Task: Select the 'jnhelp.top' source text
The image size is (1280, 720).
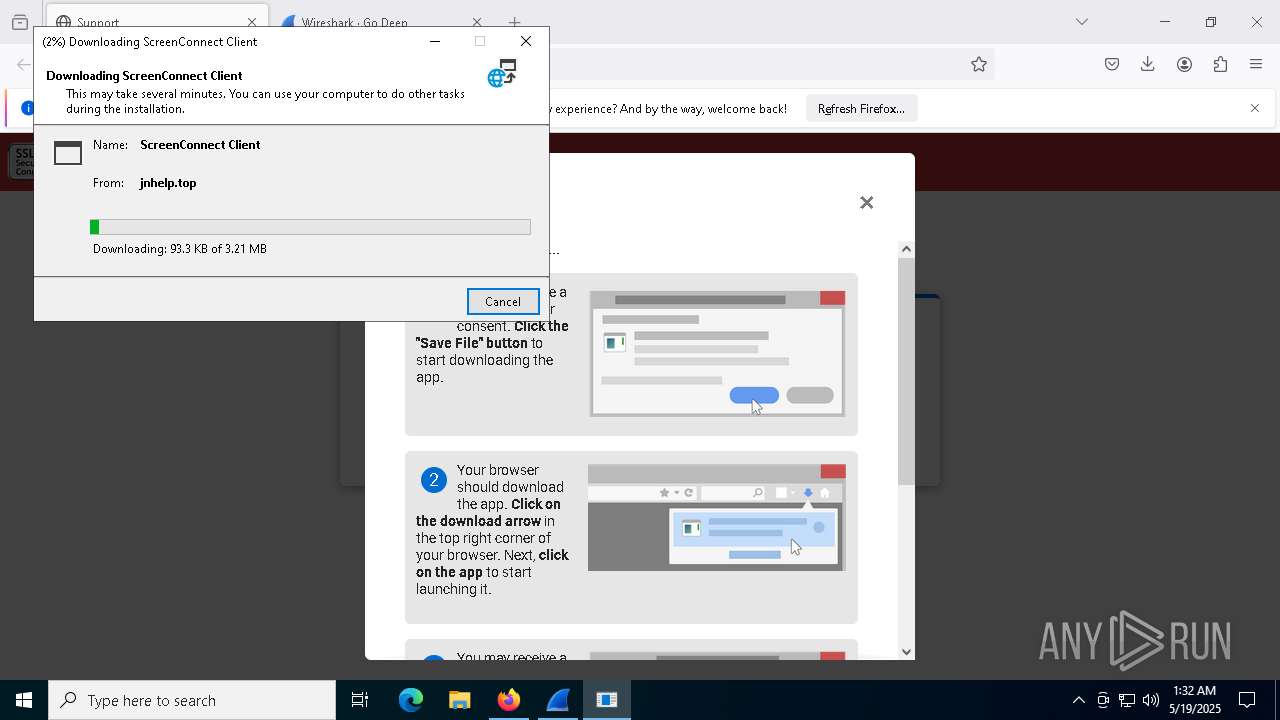Action: pos(168,183)
